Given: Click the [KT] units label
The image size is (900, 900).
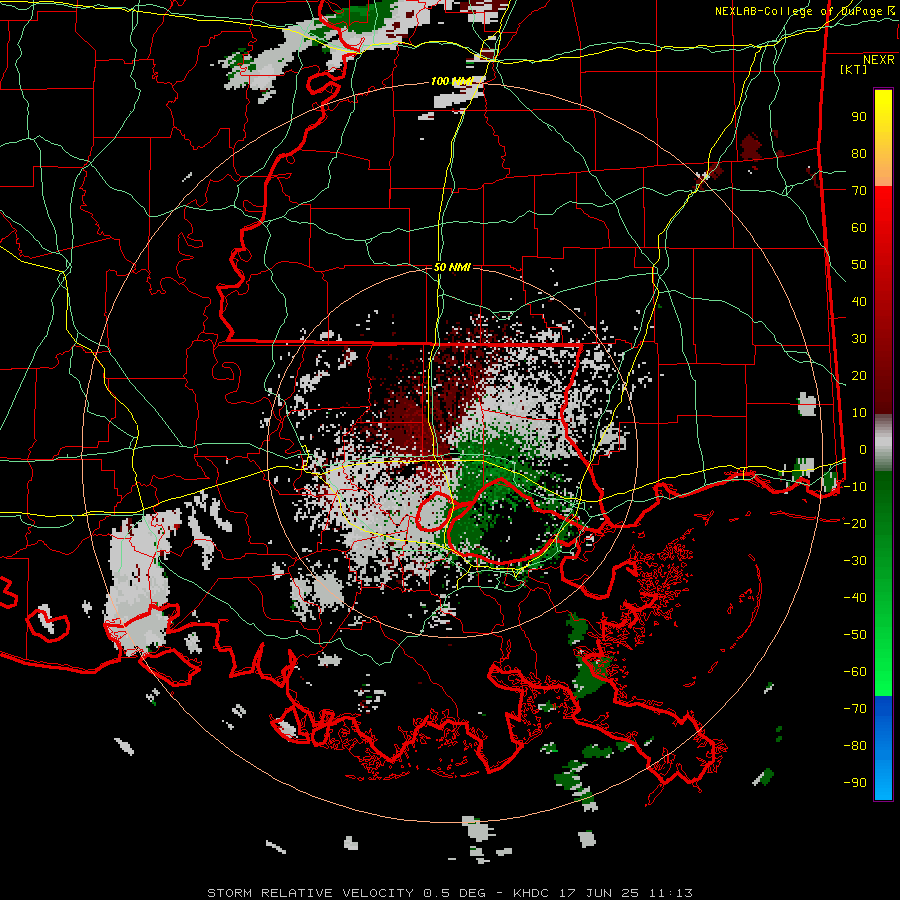Looking at the screenshot, I should click(853, 69).
